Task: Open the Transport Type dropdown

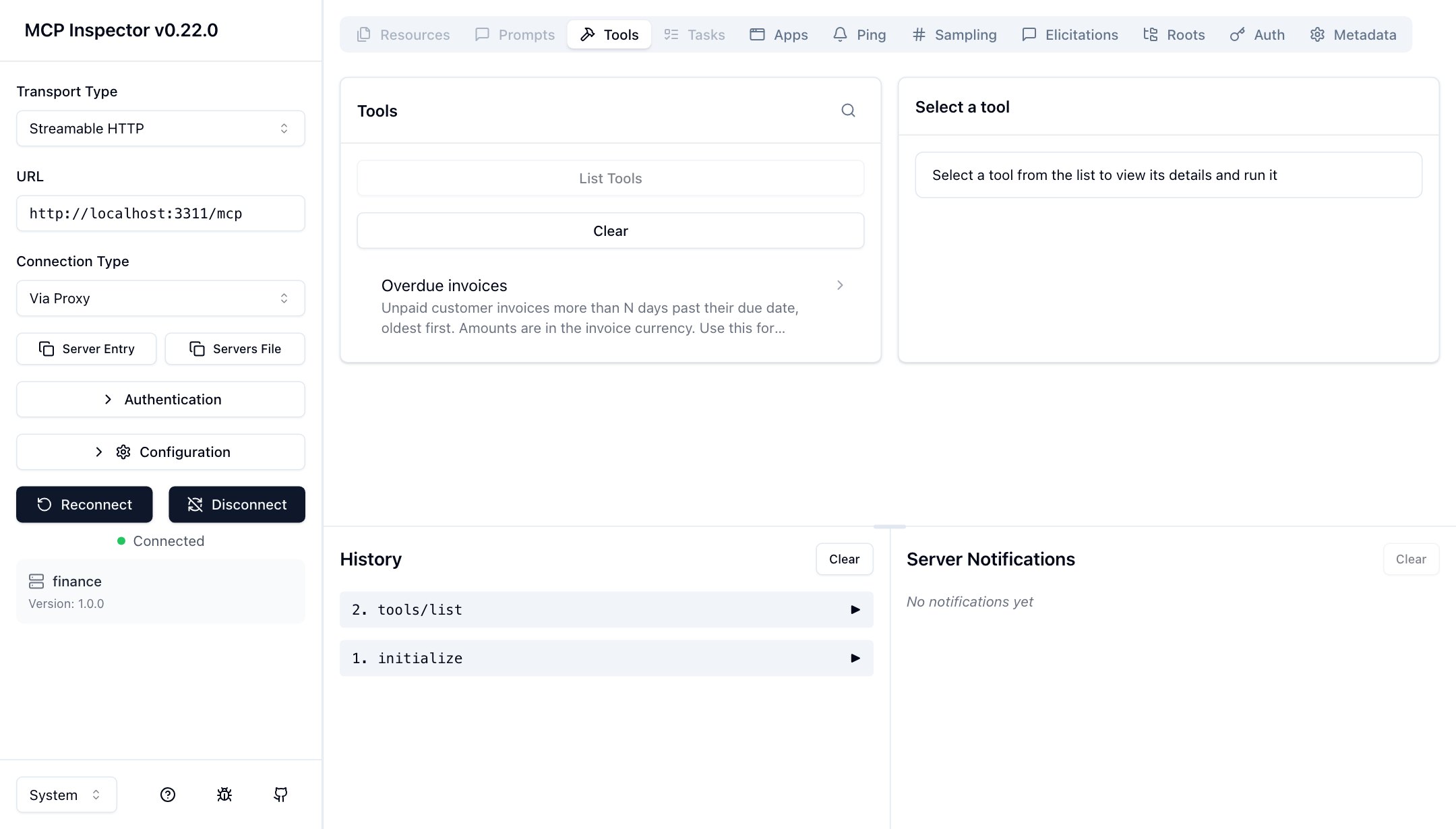Action: (160, 128)
